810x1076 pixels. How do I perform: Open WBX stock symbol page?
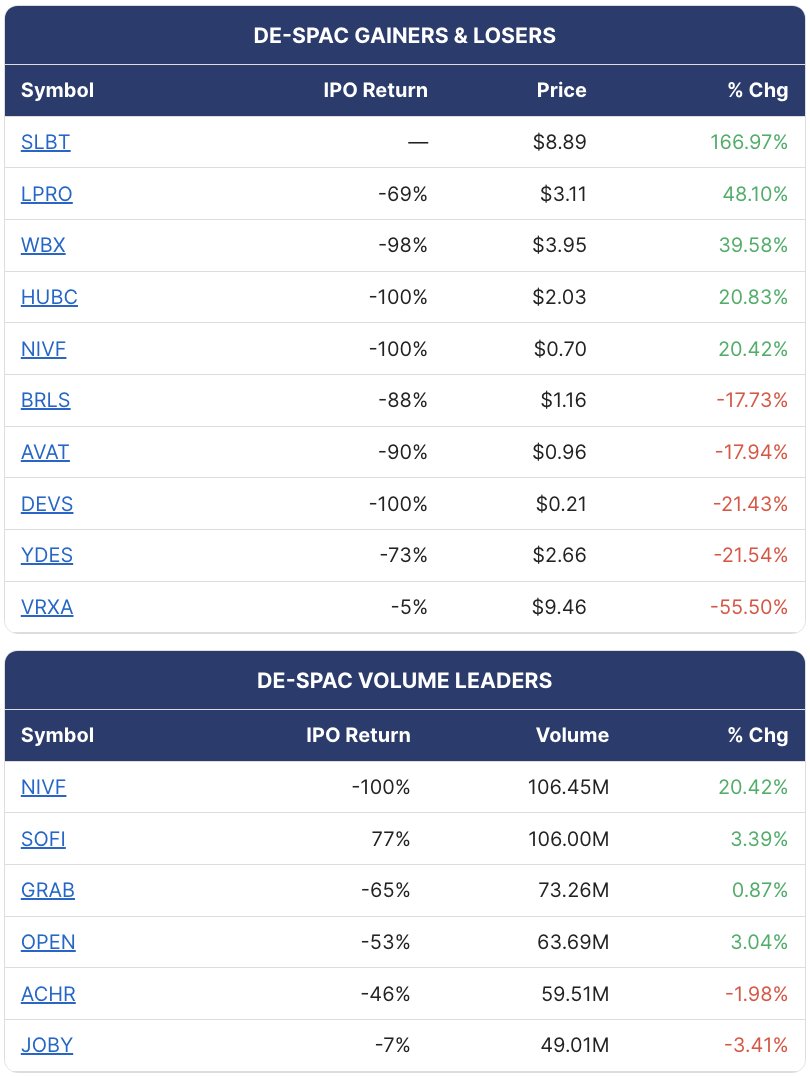pos(43,245)
